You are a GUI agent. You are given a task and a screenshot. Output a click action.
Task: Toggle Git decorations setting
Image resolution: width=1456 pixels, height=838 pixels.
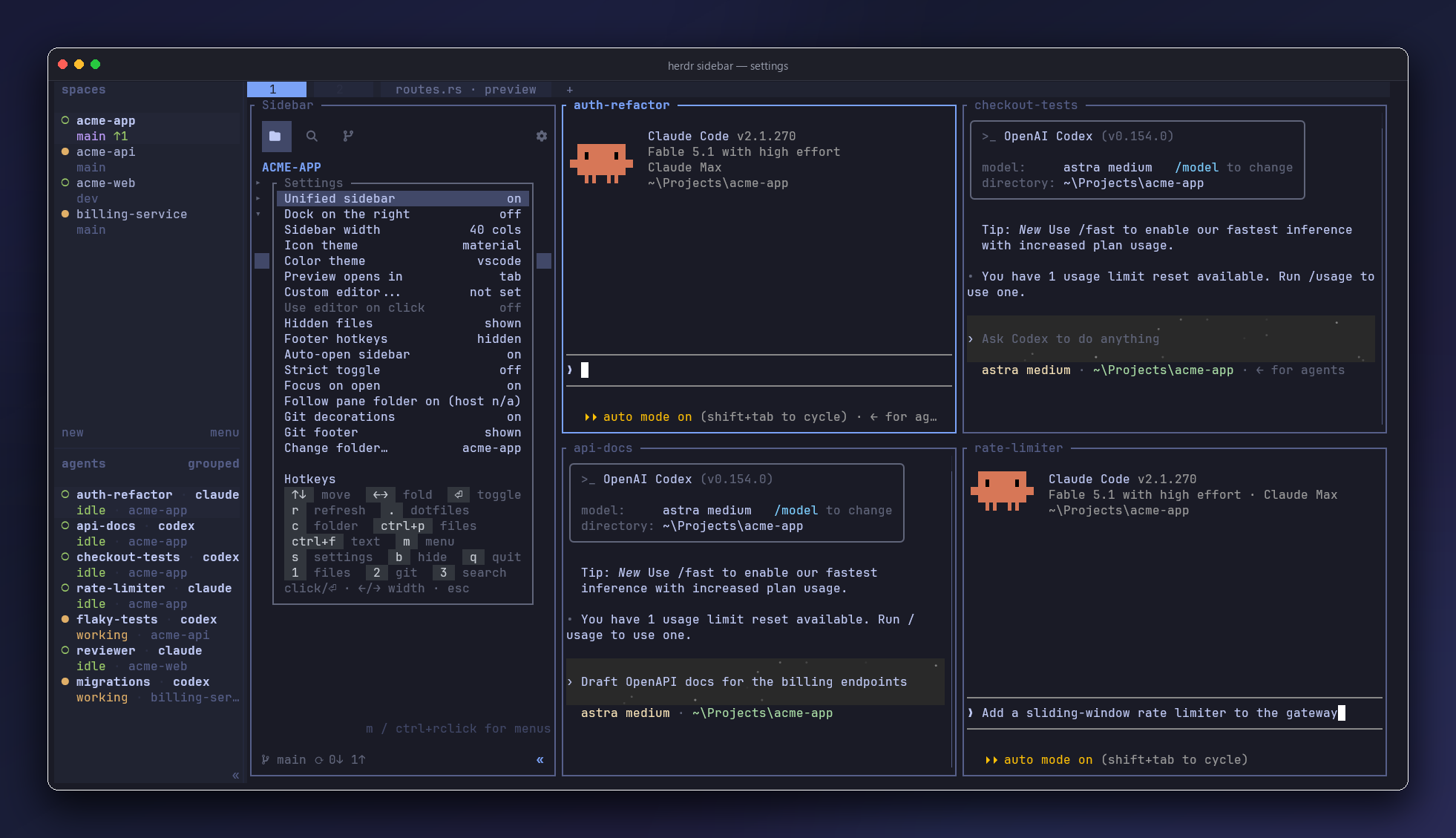(402, 416)
